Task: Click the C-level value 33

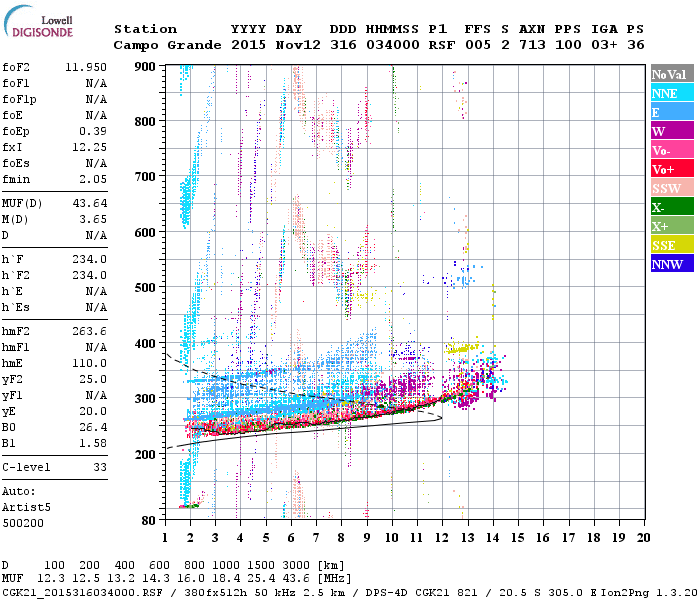Action: pyautogui.click(x=100, y=467)
